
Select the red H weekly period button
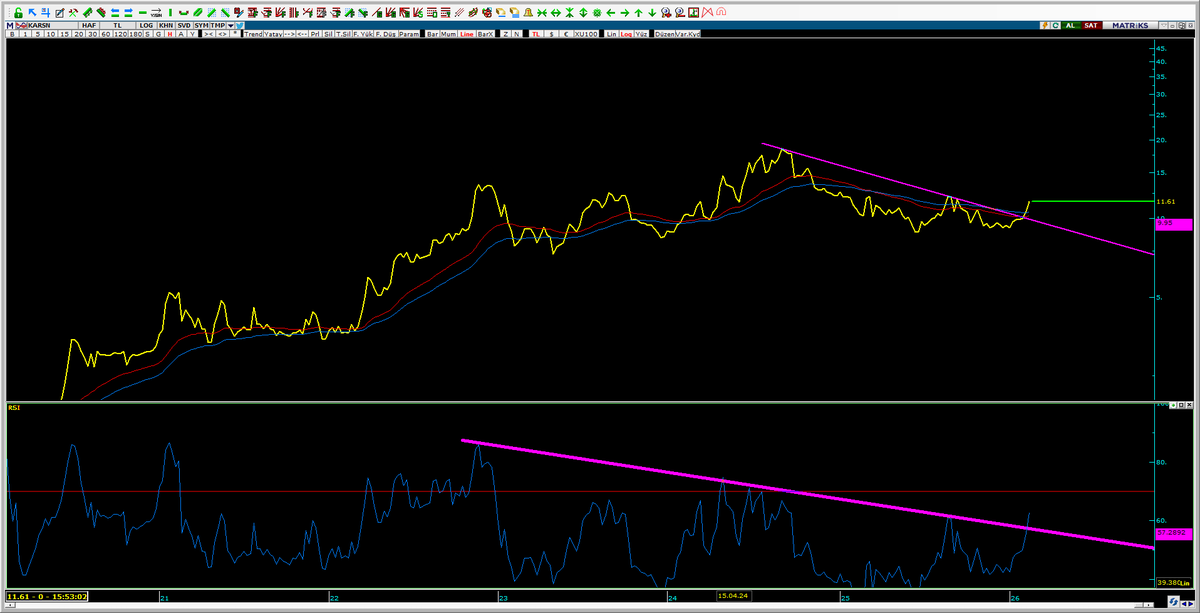pyautogui.click(x=170, y=34)
